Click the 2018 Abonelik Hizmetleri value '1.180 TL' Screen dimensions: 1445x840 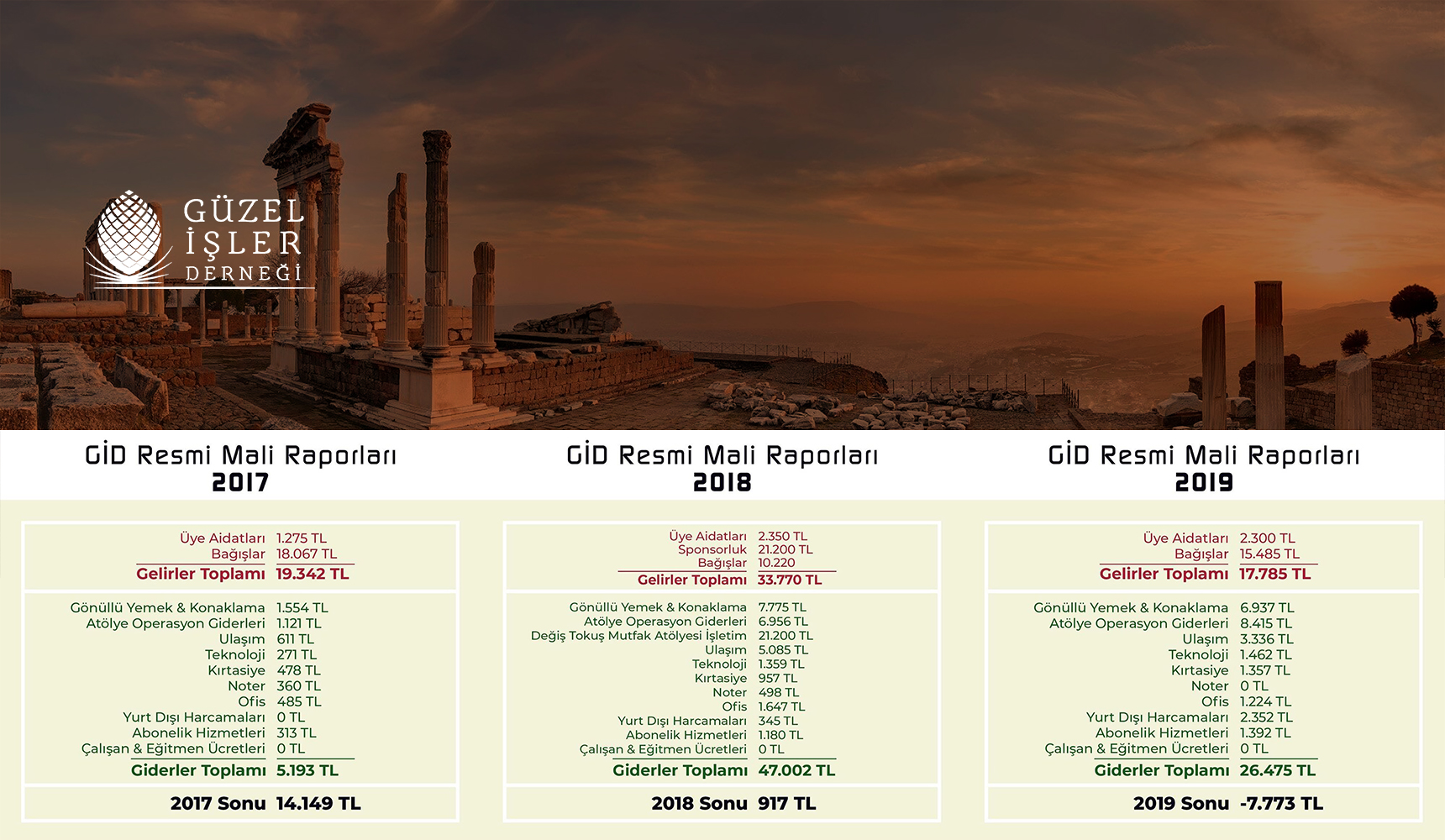tap(780, 736)
